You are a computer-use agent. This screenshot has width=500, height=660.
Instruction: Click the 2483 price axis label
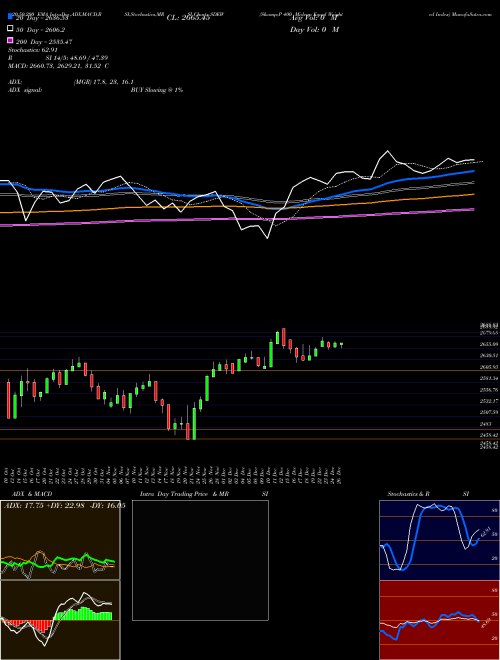coord(485,424)
